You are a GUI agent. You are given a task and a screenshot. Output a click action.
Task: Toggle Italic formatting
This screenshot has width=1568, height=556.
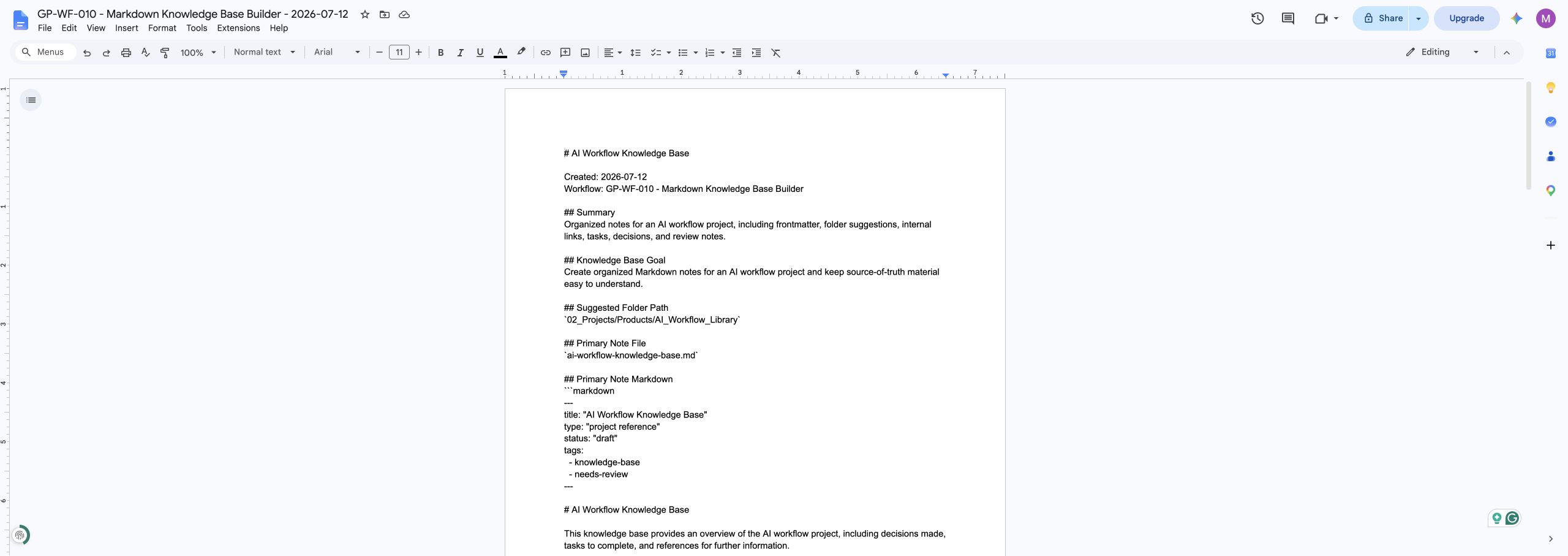click(460, 53)
